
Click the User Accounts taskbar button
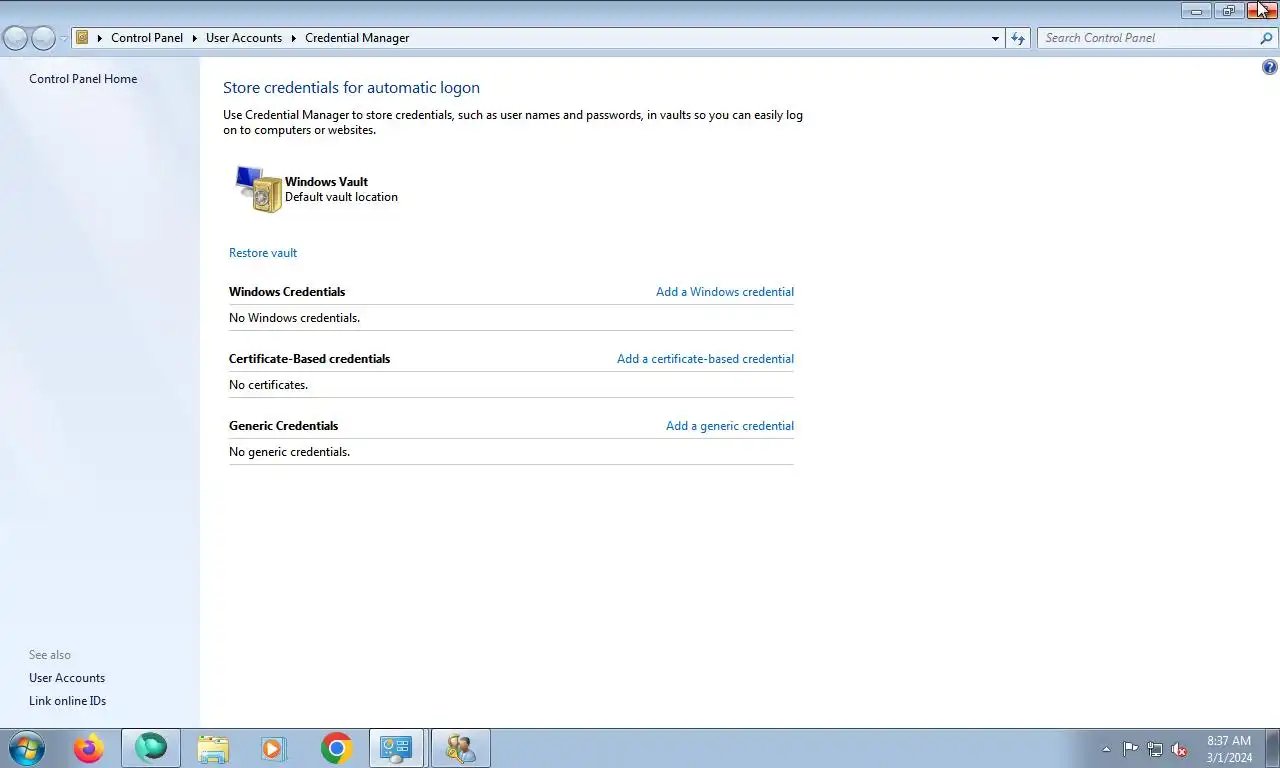pyautogui.click(x=460, y=748)
